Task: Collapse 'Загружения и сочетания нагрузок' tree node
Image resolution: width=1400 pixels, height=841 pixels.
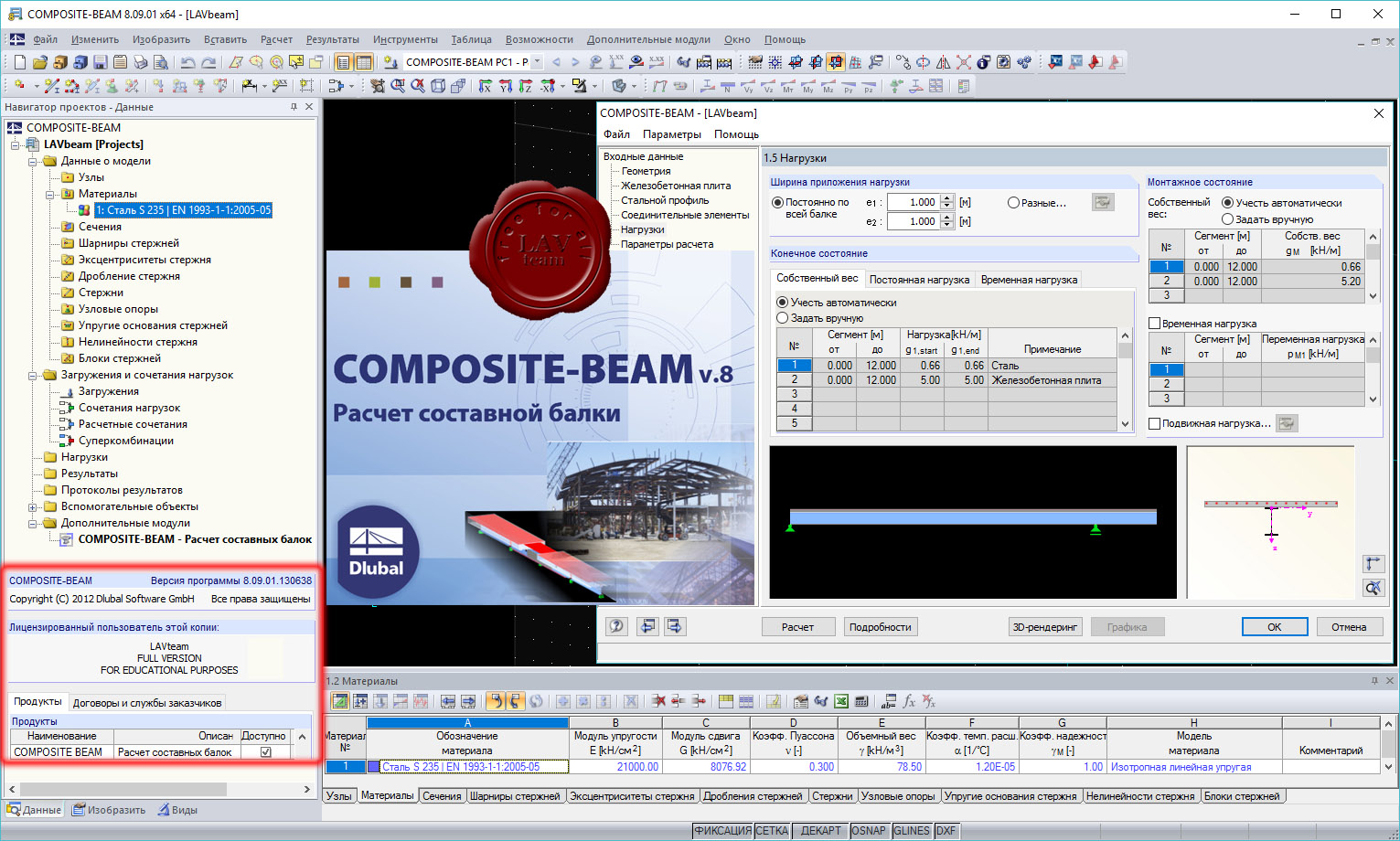Action: pos(33,375)
